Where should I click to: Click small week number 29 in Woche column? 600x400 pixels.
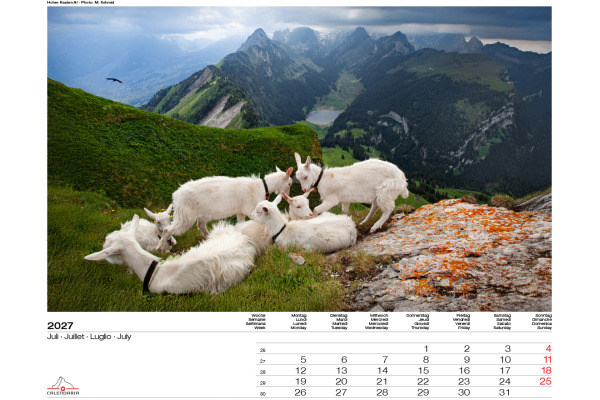coord(263,383)
